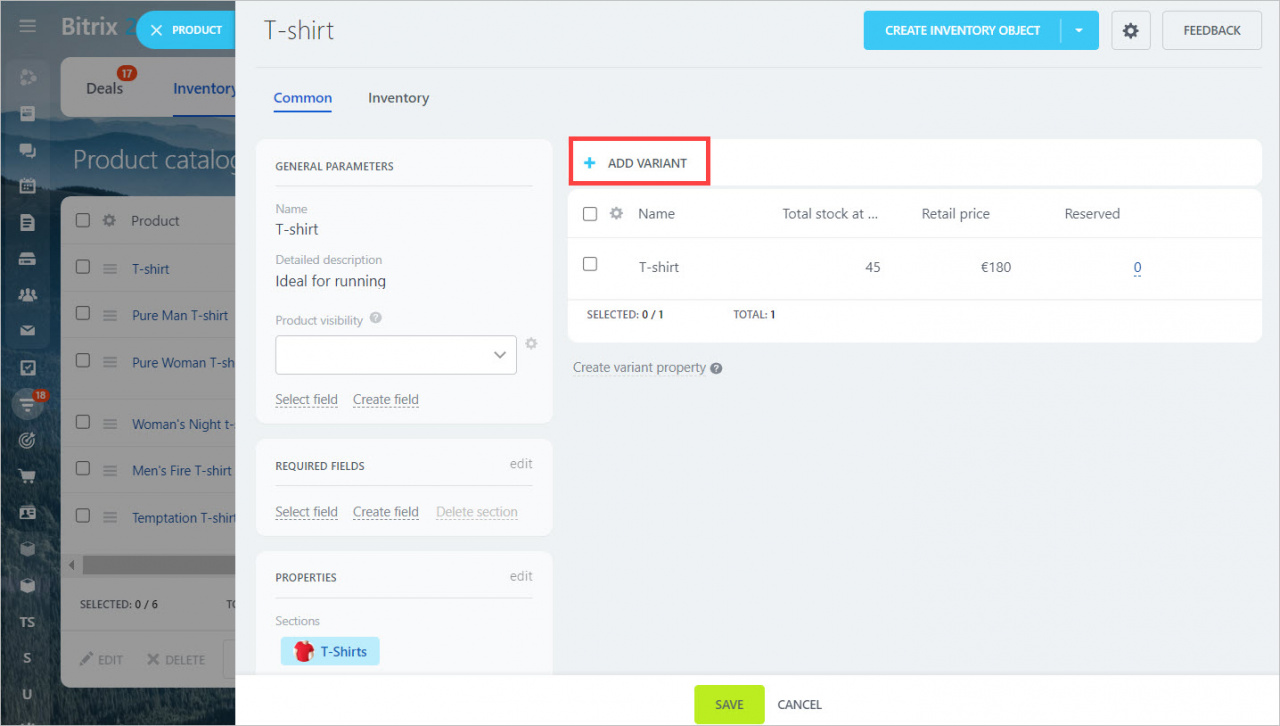Screen dimensions: 1280x726
Task: Close the product slider with the X Product label
Action: tap(186, 30)
